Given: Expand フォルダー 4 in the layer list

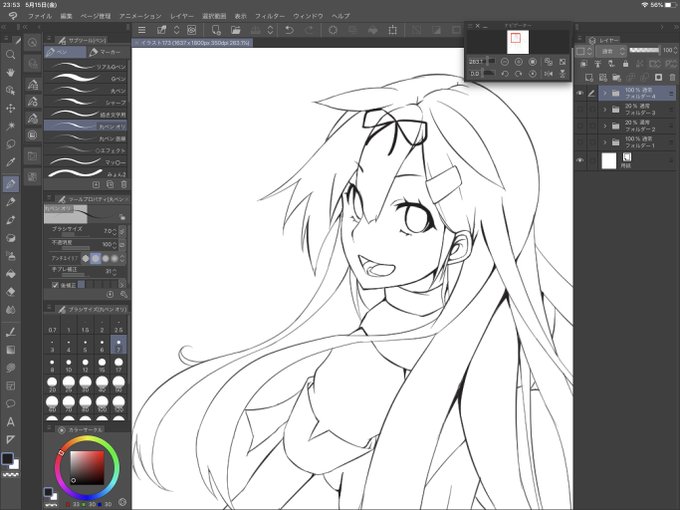Looking at the screenshot, I should [x=605, y=93].
